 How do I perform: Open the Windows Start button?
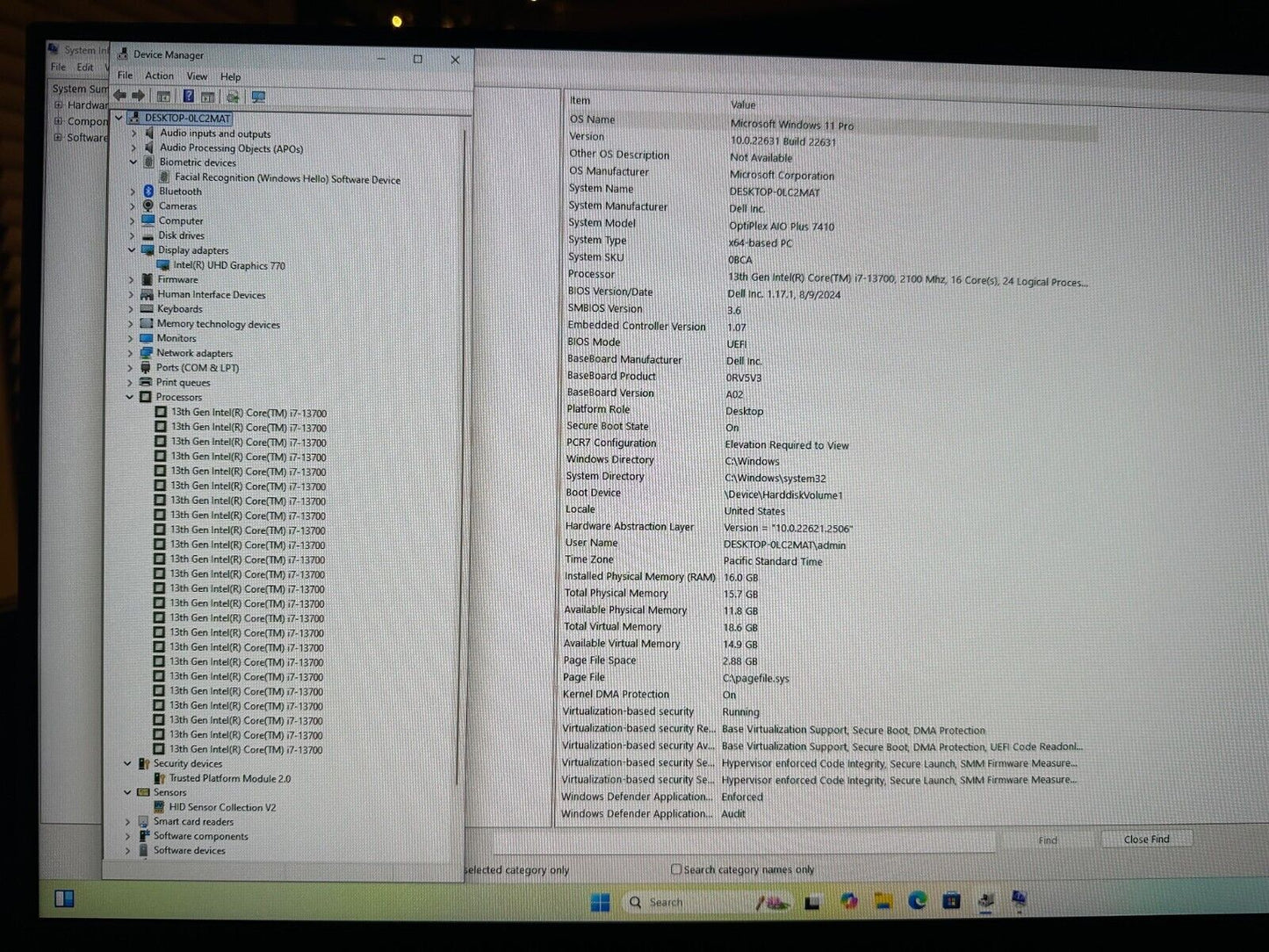coord(601,903)
